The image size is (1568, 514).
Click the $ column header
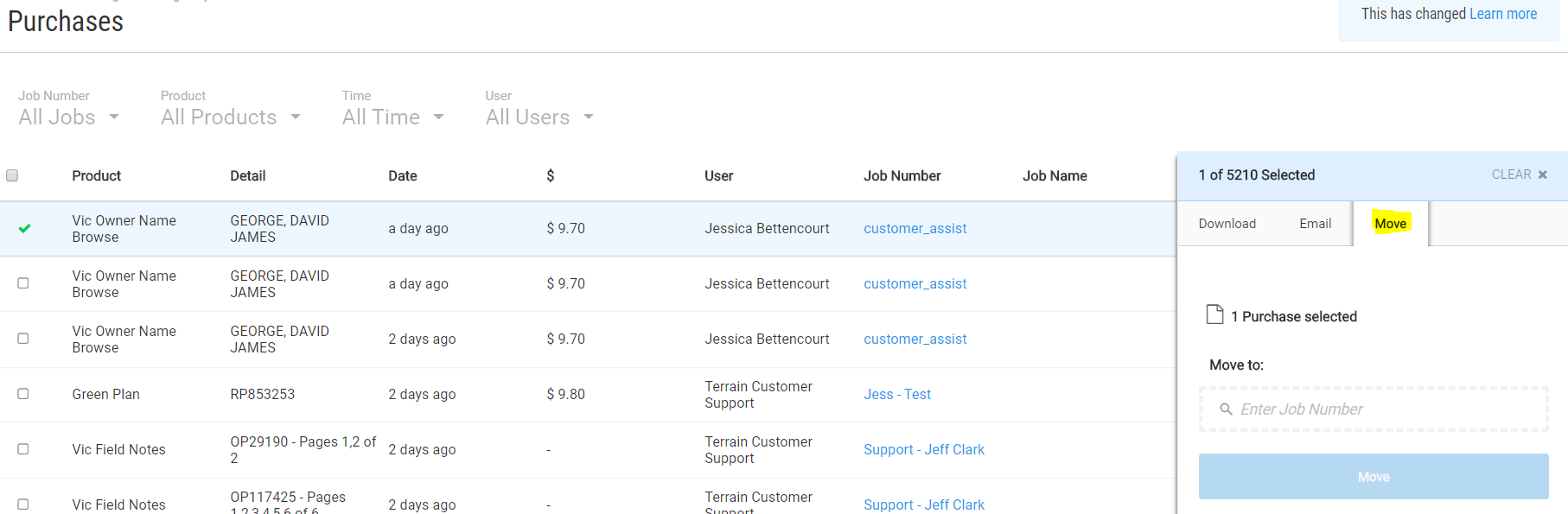pos(551,176)
